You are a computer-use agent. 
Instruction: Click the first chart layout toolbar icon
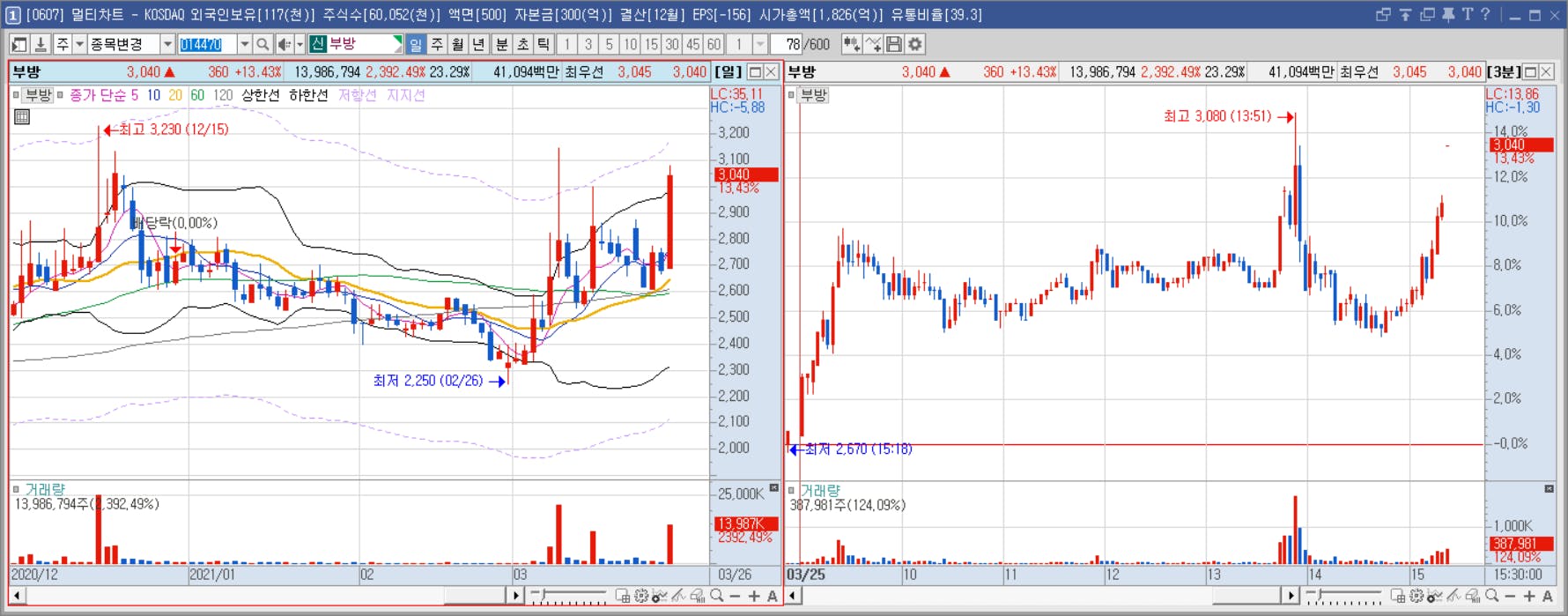(x=19, y=44)
